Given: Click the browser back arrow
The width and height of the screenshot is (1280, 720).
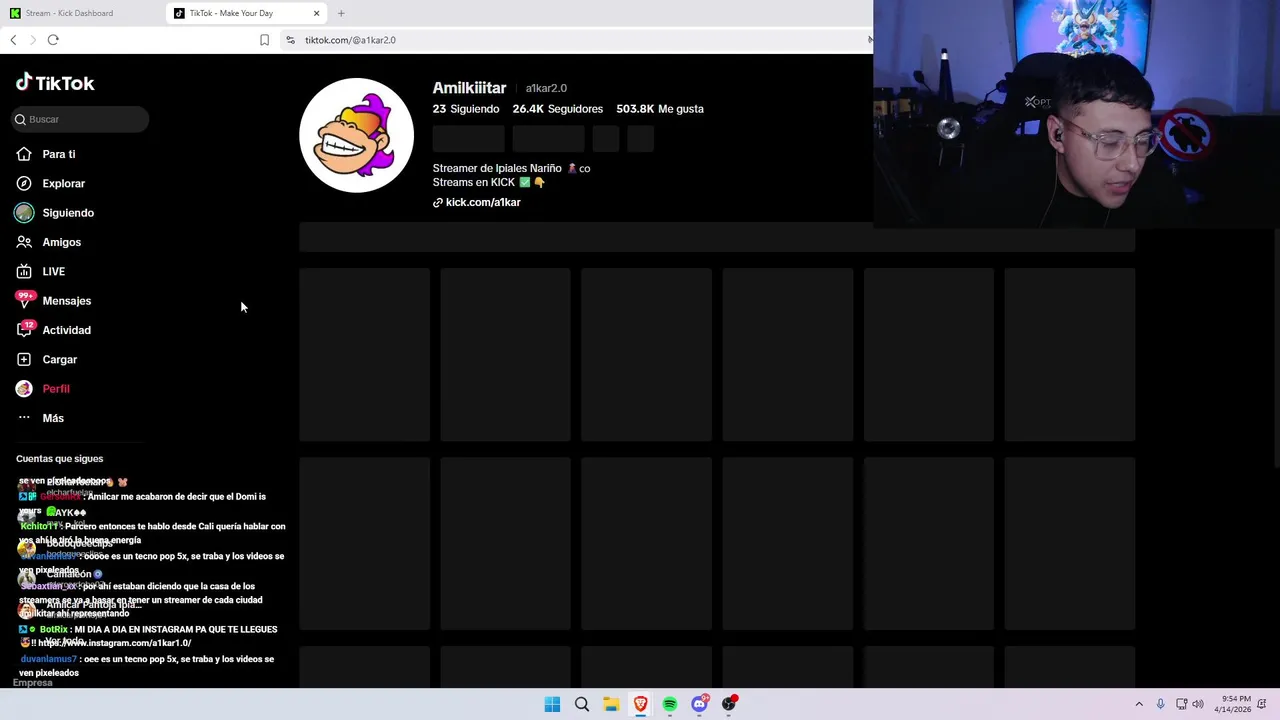Looking at the screenshot, I should (13, 40).
